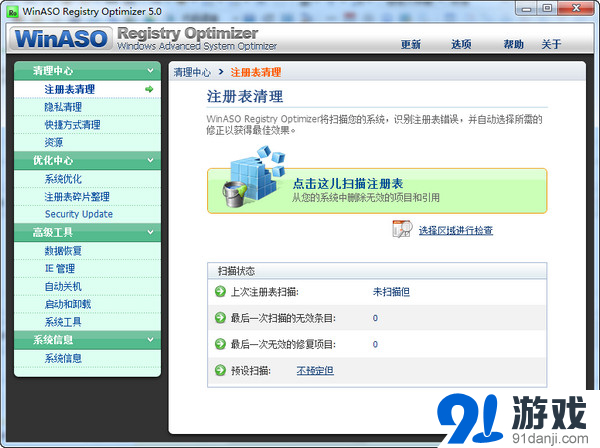The width and height of the screenshot is (600, 448).
Task: Select 隐私清理 in the sidebar
Action: point(88,107)
